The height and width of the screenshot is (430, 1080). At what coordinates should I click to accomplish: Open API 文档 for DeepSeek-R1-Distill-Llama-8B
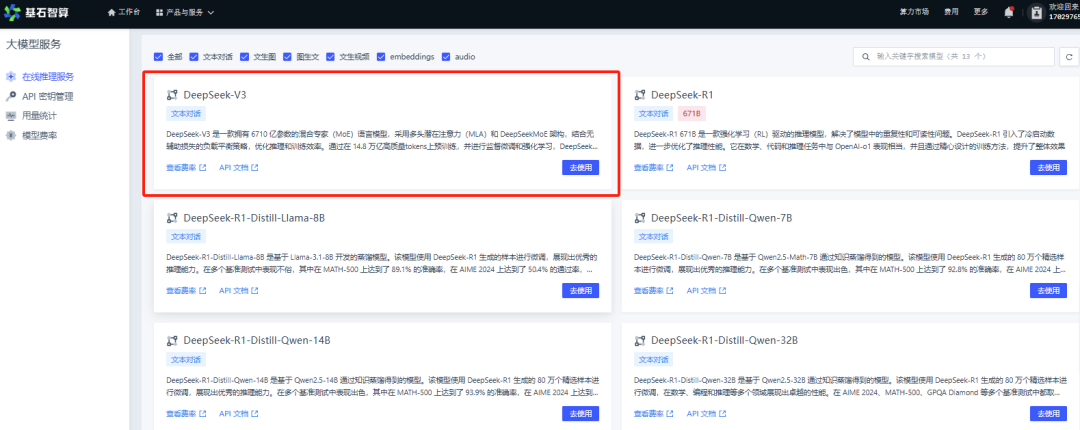(x=238, y=291)
